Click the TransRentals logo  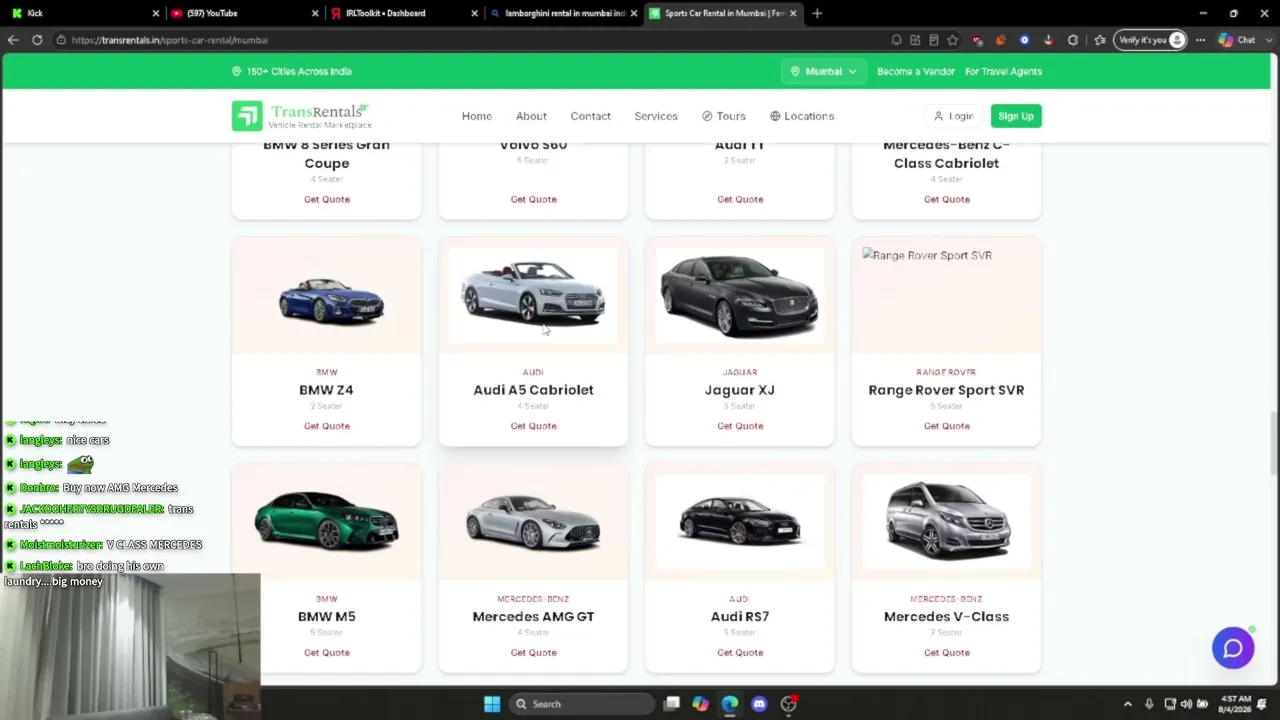click(301, 116)
